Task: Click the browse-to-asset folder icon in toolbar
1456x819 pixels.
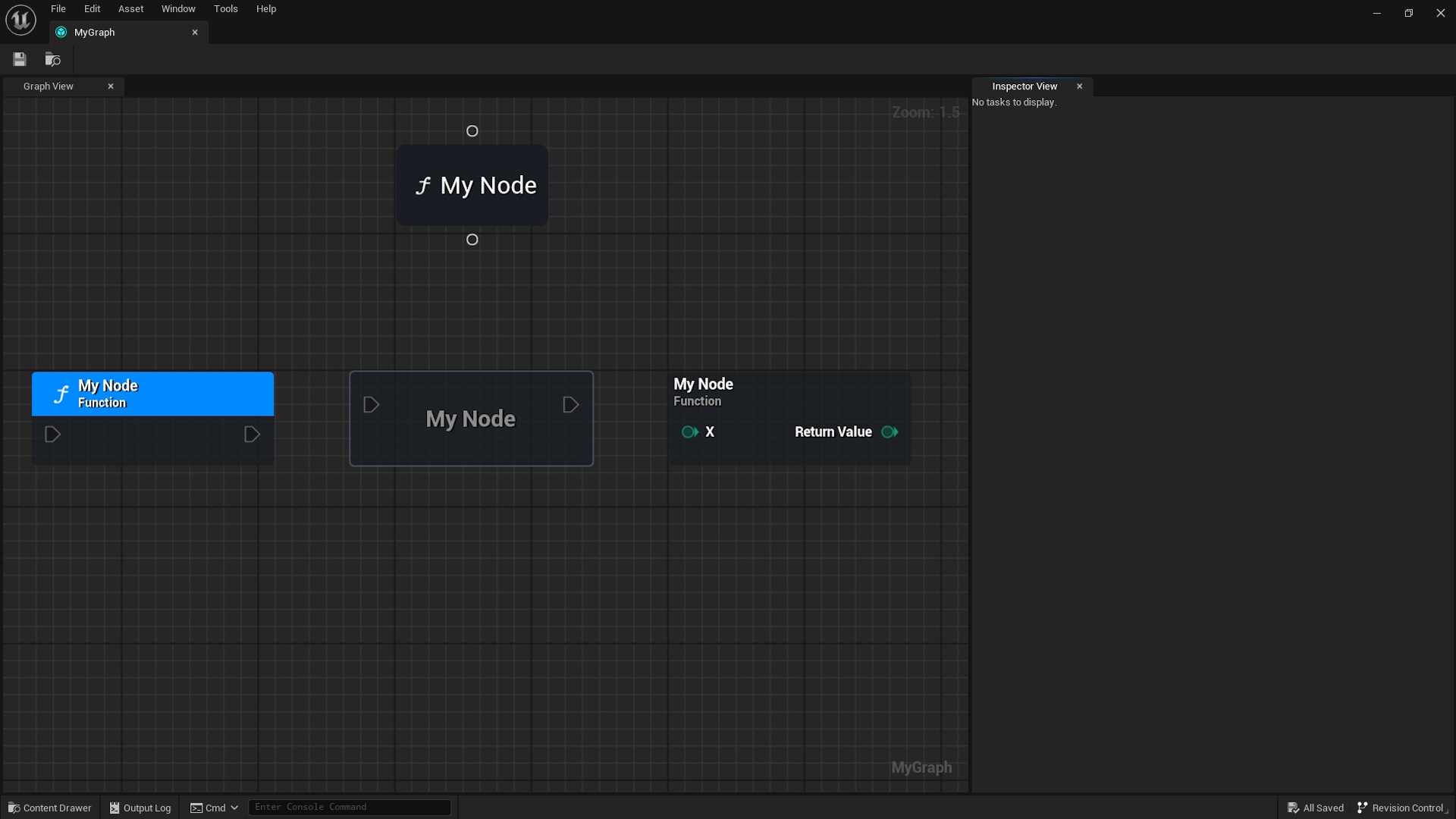Action: pos(52,59)
